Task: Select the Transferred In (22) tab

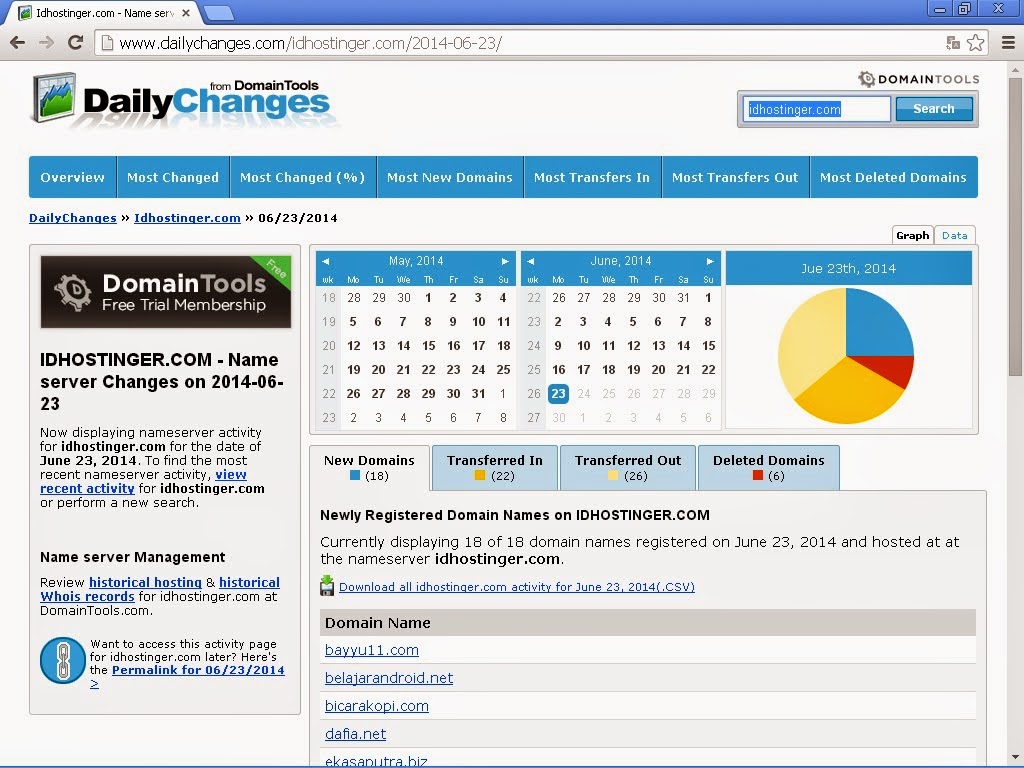Action: tap(495, 468)
